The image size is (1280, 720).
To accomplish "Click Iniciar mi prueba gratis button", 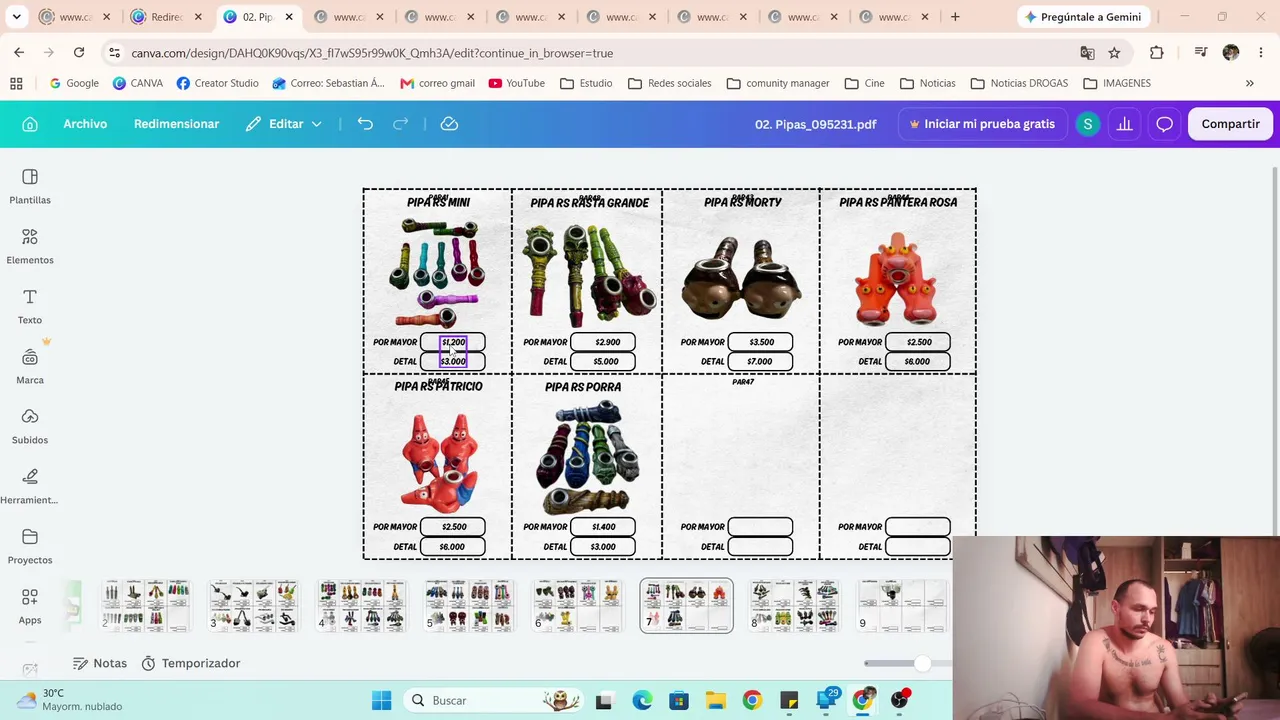I will [x=981, y=124].
